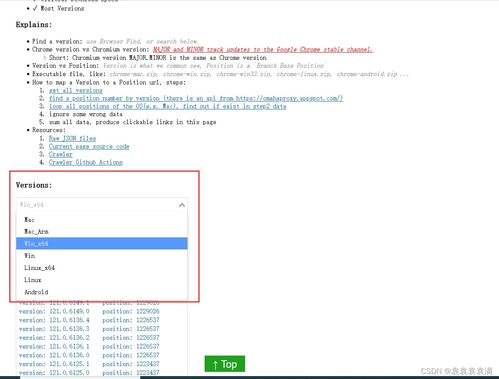
Task: Select Mac from the platform list
Action: pyautogui.click(x=102, y=220)
